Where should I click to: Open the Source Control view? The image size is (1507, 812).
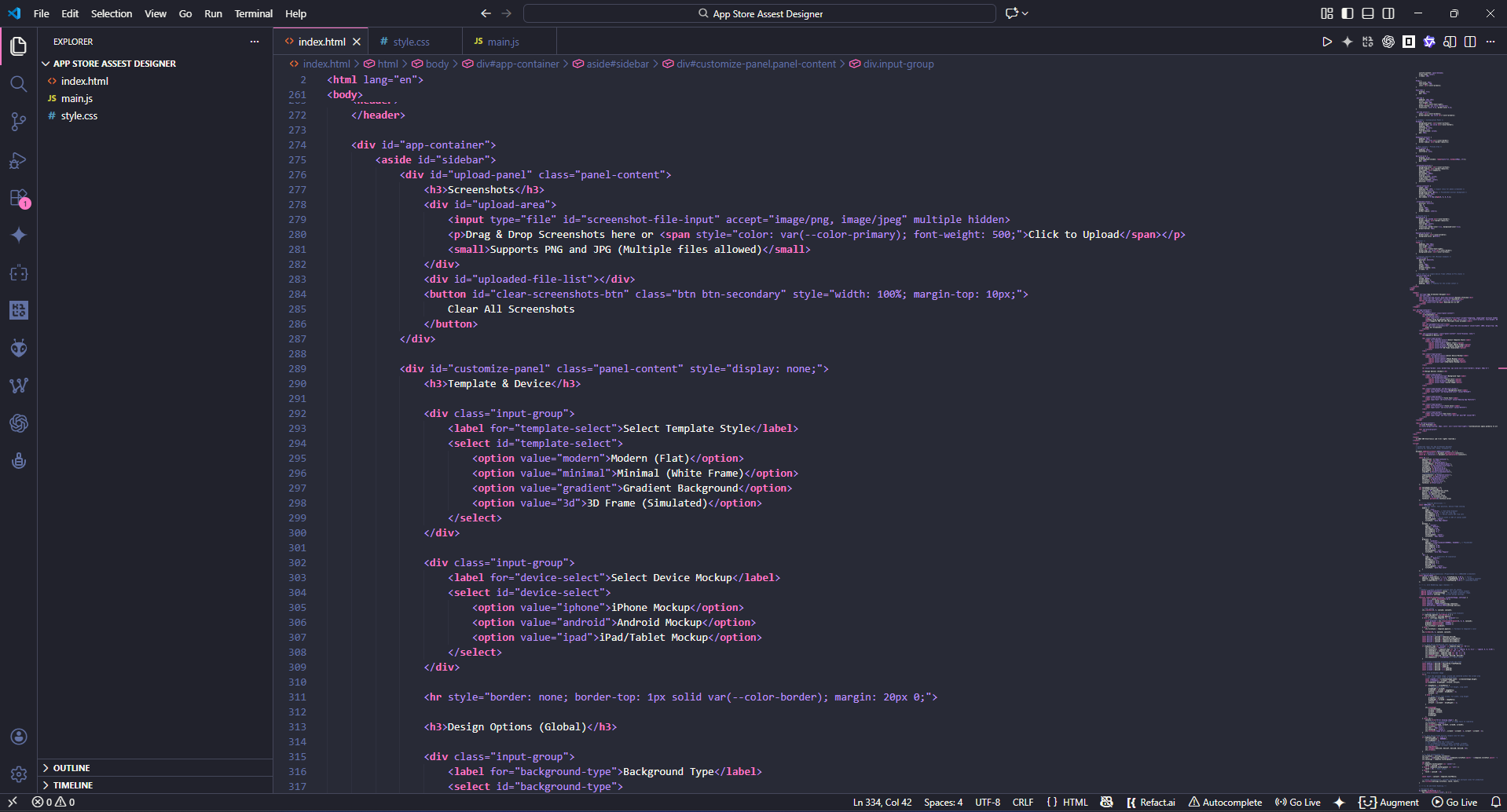(19, 122)
